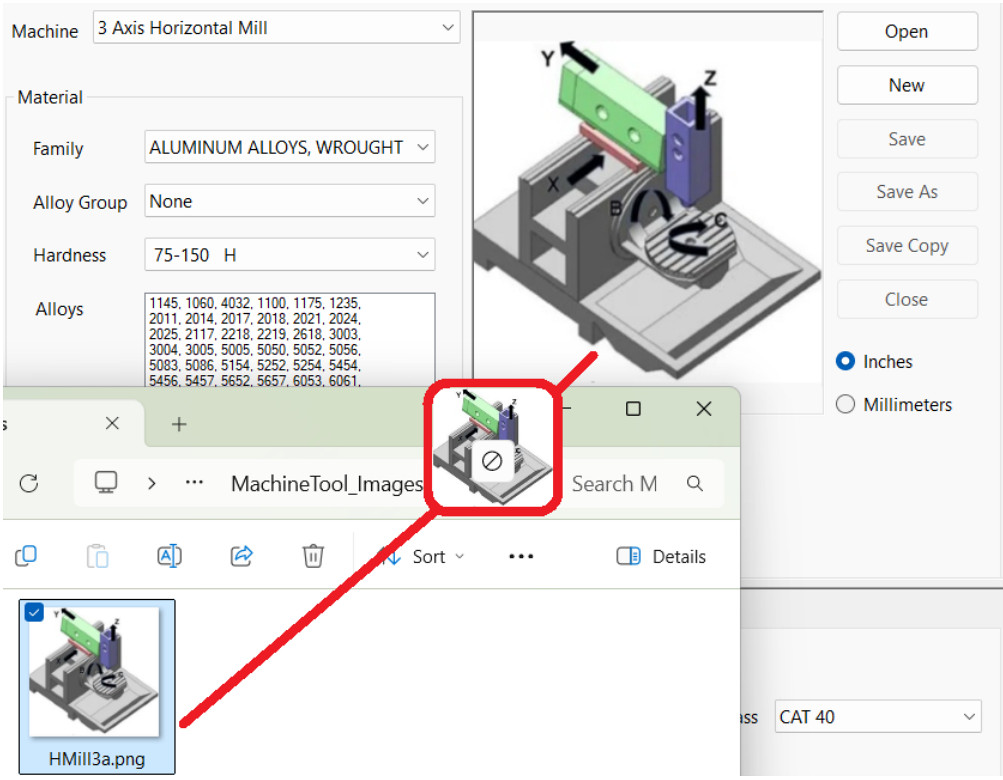Click the MachineTool_Images breadcrumb folder
Screen dimensions: 1003x780
pyautogui.click(x=327, y=484)
